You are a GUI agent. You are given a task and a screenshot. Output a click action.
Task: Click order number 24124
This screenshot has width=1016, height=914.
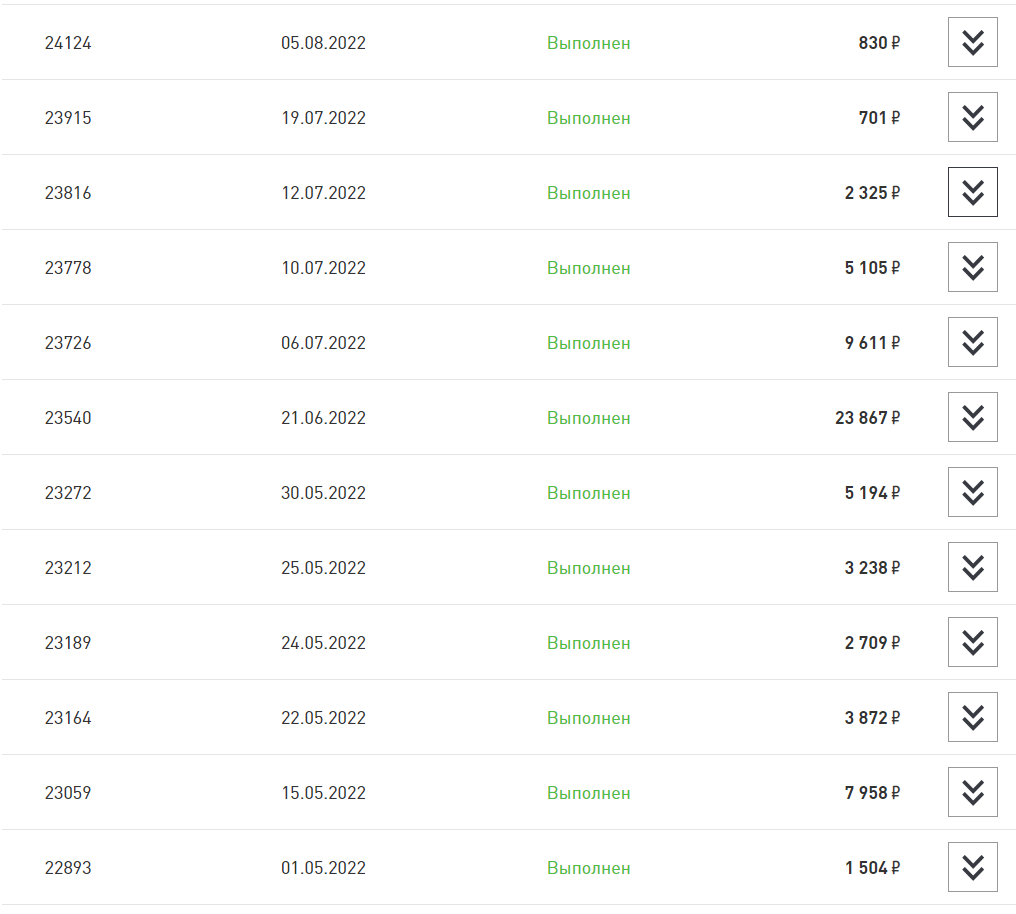(68, 43)
